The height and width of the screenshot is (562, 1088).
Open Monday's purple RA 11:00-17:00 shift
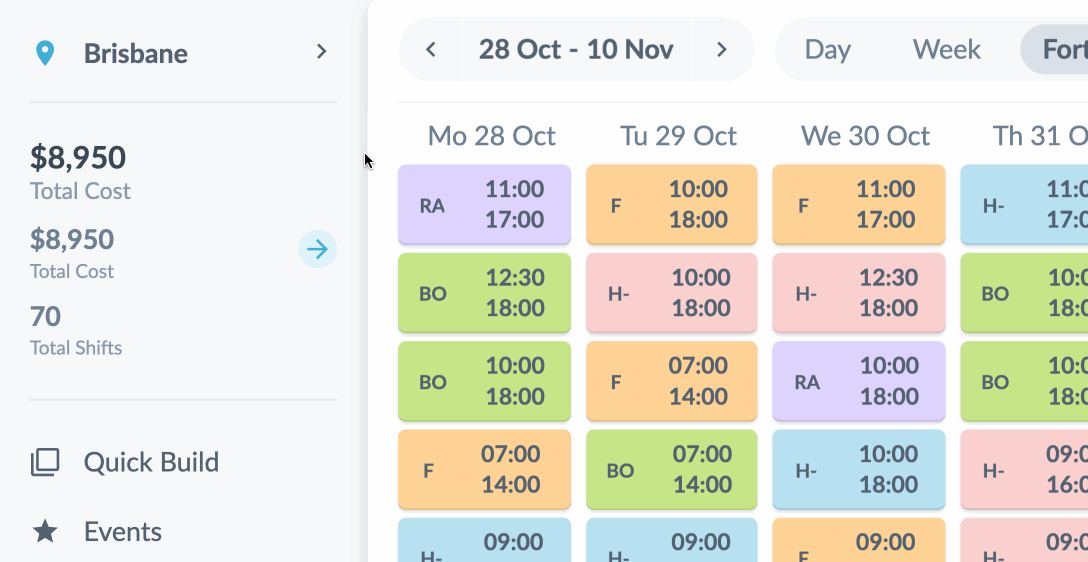[484, 205]
